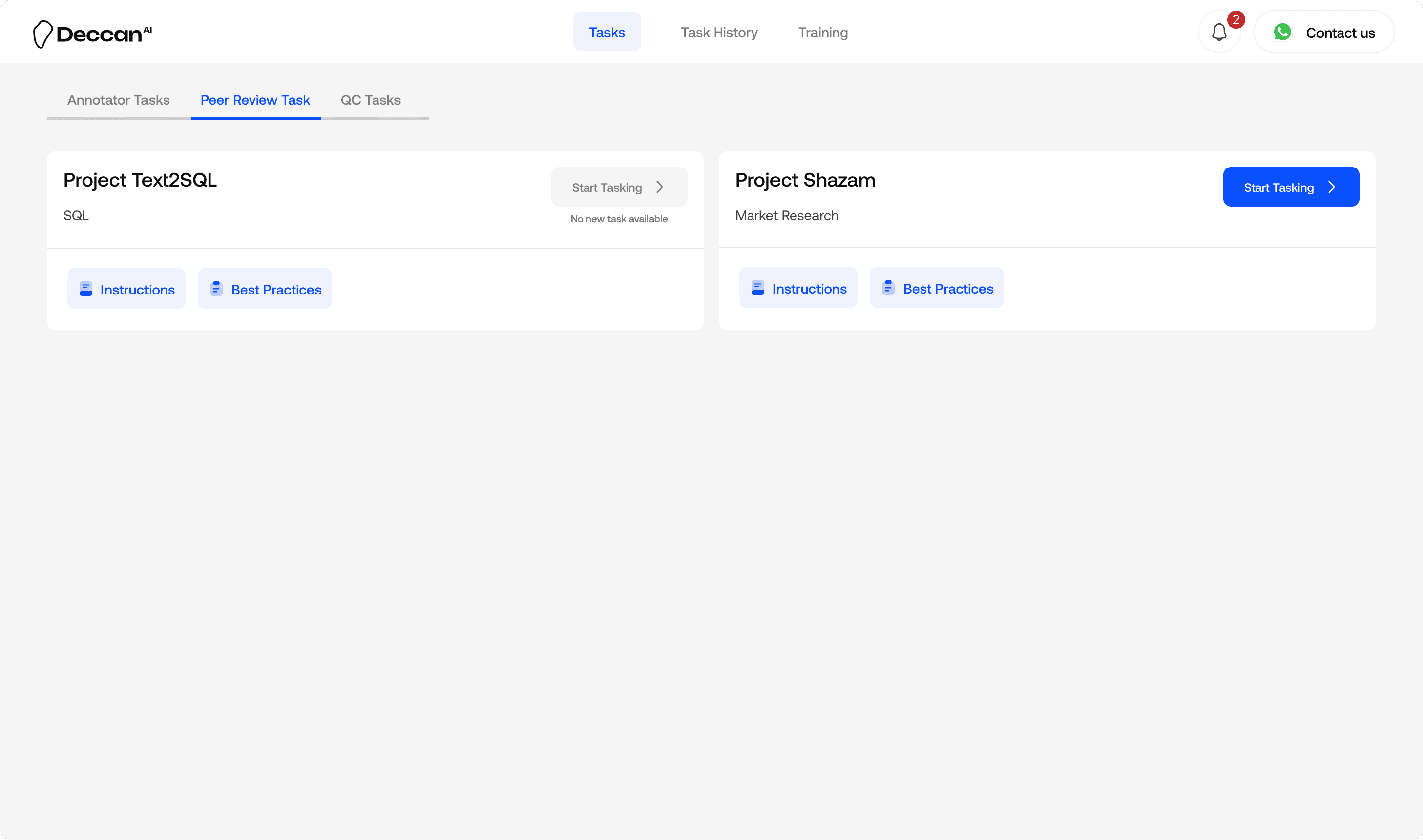Click chevron on disabled Text2SQL Start Tasking

[660, 187]
